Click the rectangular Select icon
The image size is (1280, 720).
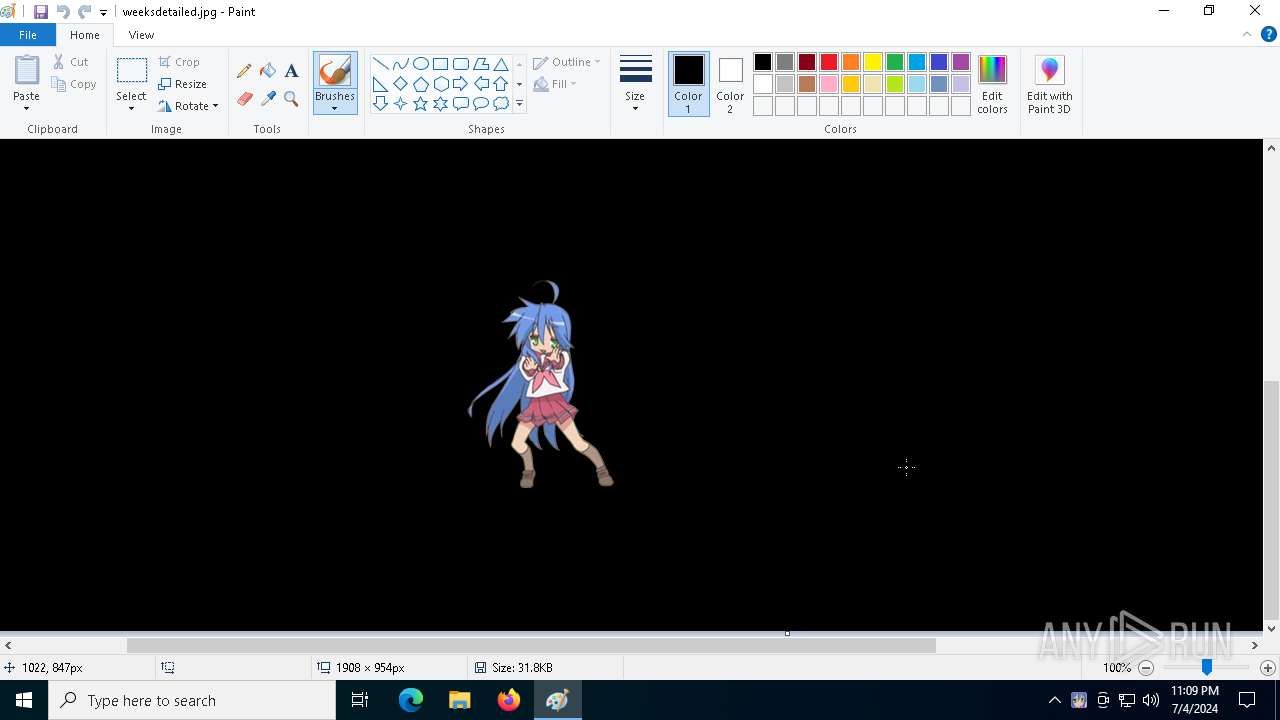pos(131,71)
